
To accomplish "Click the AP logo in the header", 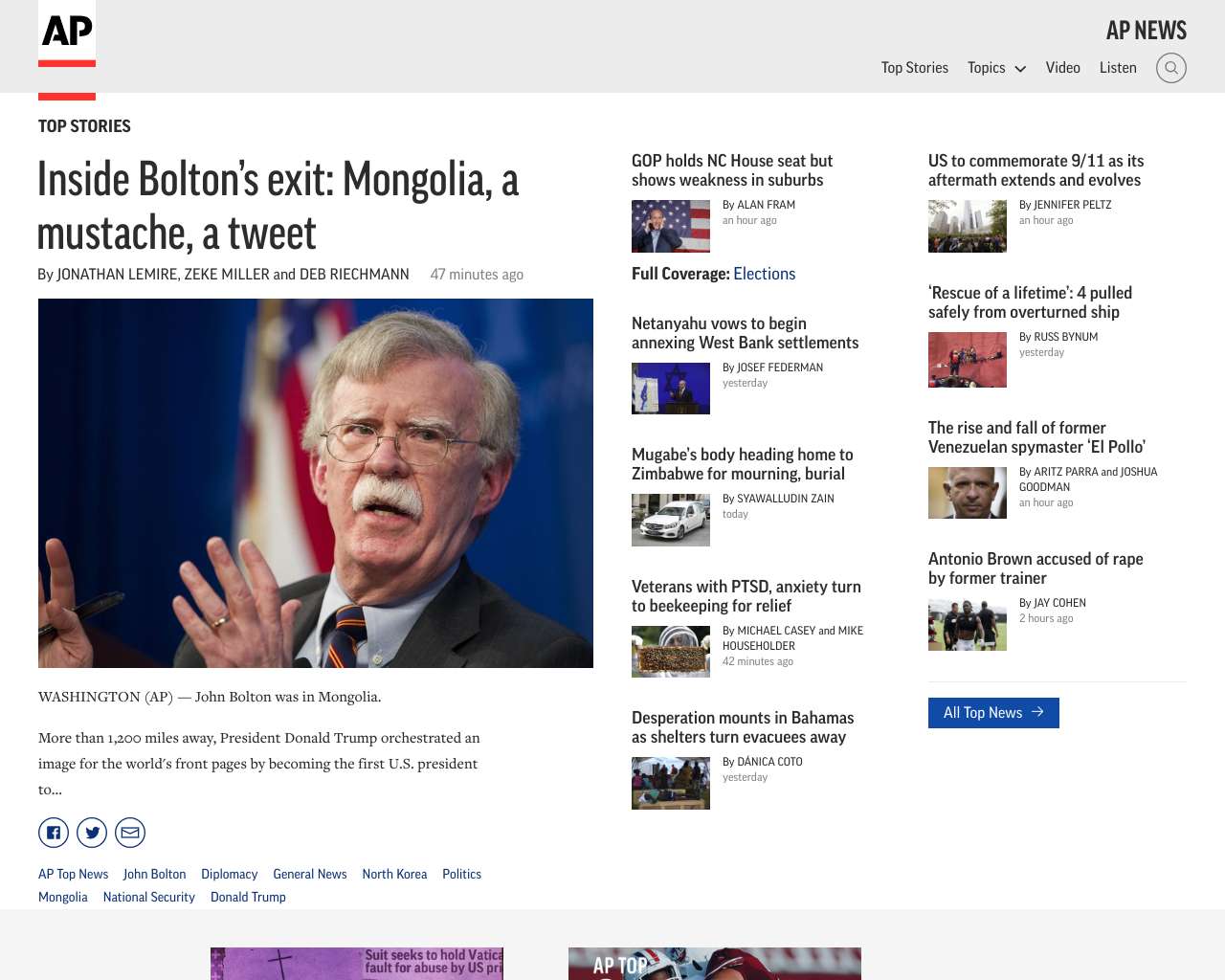I will [67, 33].
